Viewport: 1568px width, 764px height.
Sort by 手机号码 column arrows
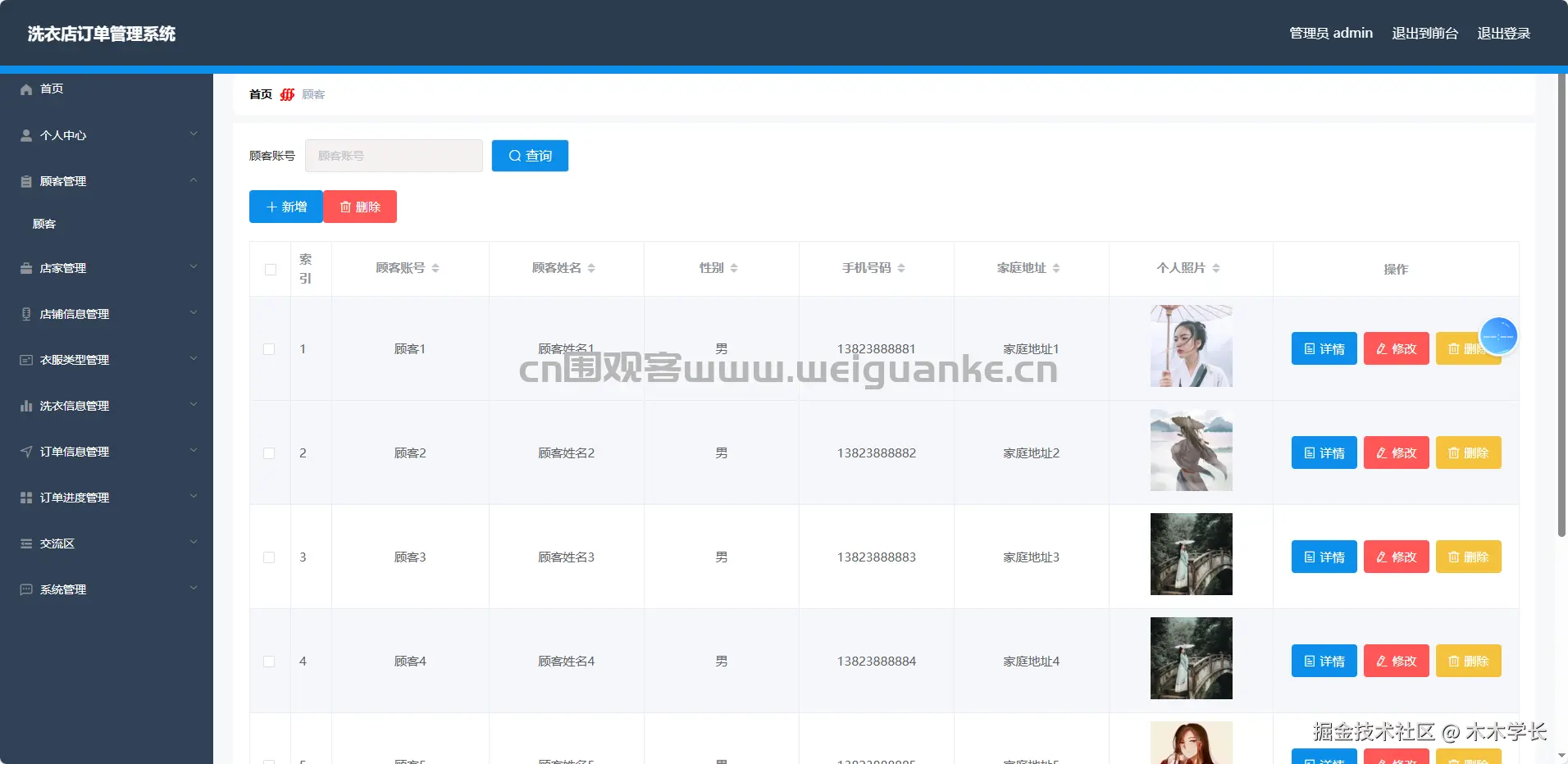pos(901,268)
